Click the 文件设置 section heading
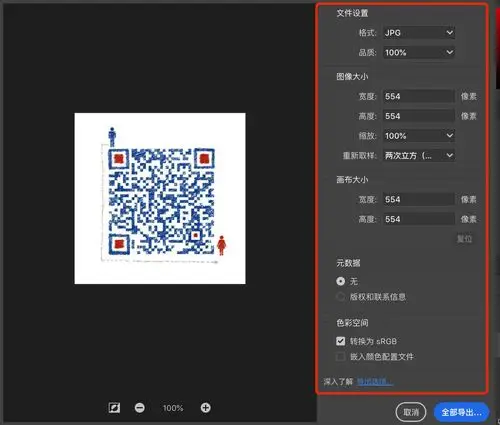The image size is (500, 425). pyautogui.click(x=352, y=13)
